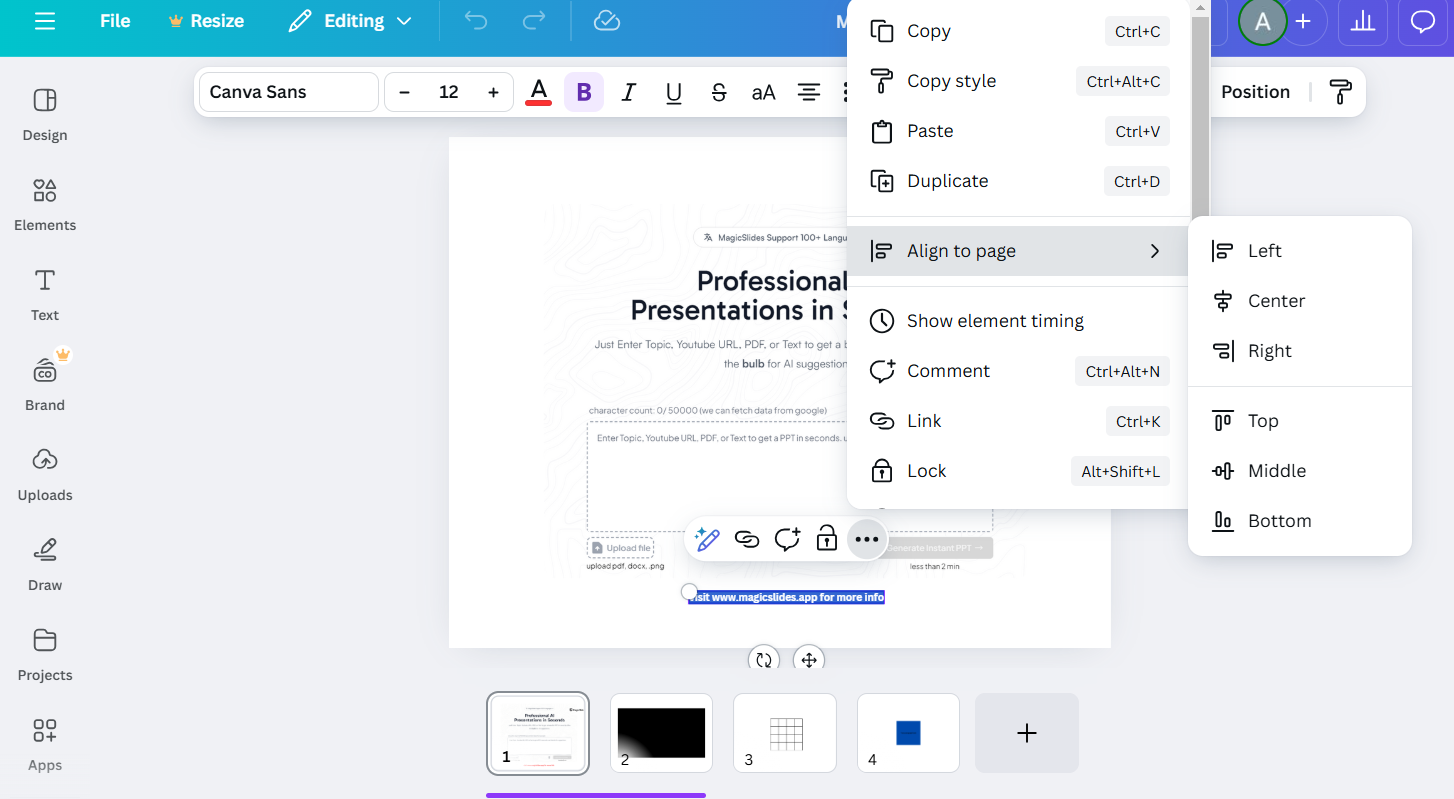This screenshot has height=799, width=1454.
Task: Open the Editing mode dropdown
Action: tap(349, 21)
